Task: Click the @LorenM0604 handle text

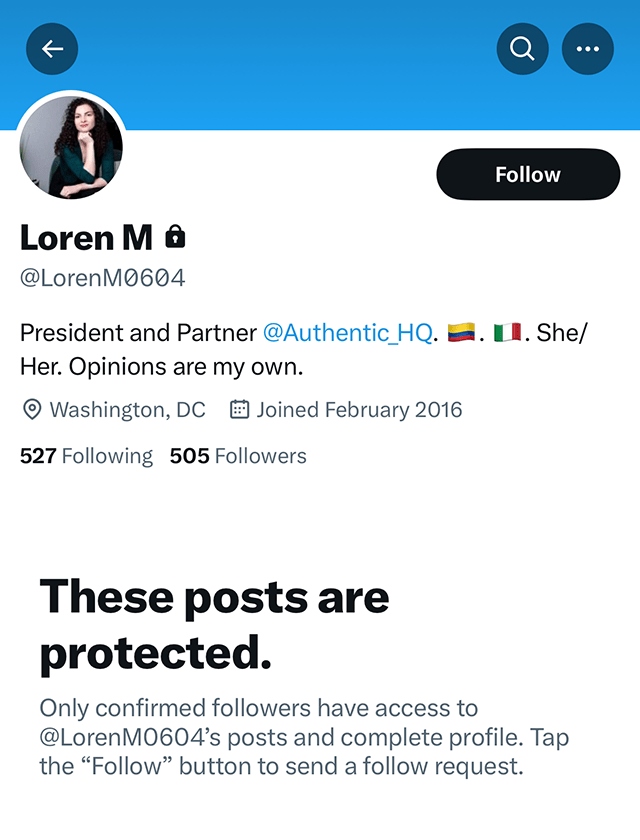Action: [102, 277]
